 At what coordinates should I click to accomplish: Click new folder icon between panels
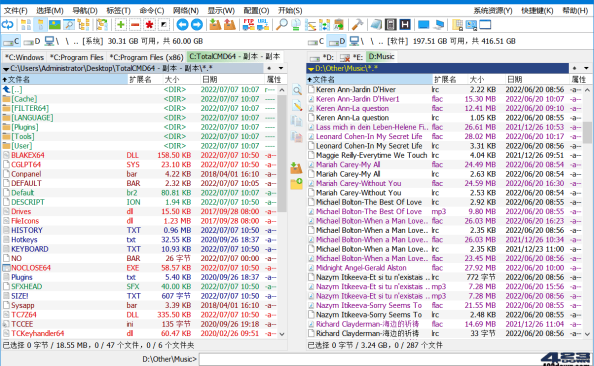297,183
